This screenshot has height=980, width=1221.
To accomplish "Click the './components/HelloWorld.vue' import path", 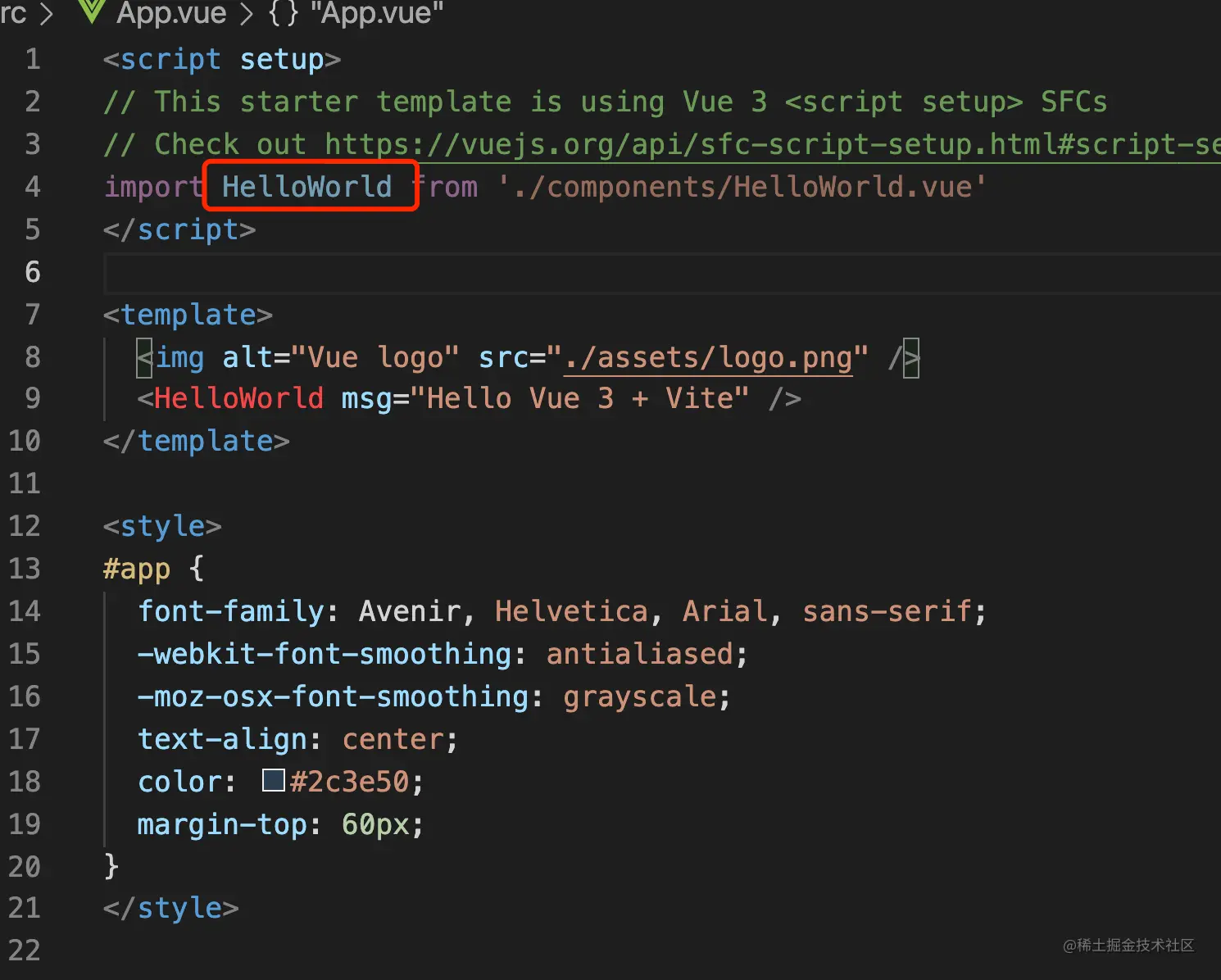I will 742,187.
